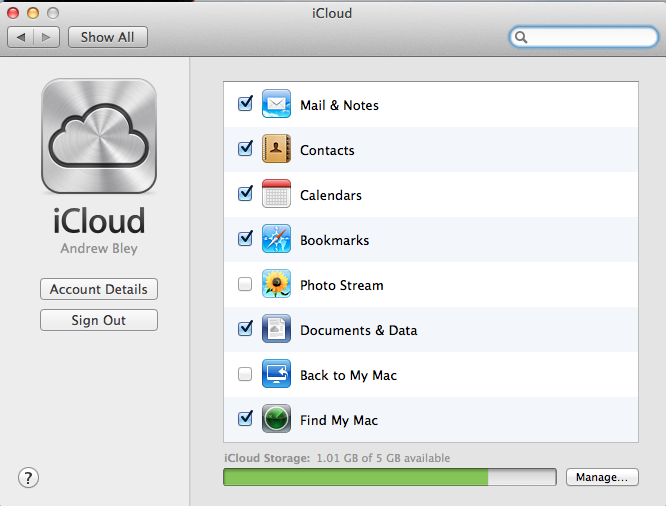Viewport: 666px width, 506px height.
Task: Uncheck the Mail & Notes checkbox
Action: coord(245,103)
